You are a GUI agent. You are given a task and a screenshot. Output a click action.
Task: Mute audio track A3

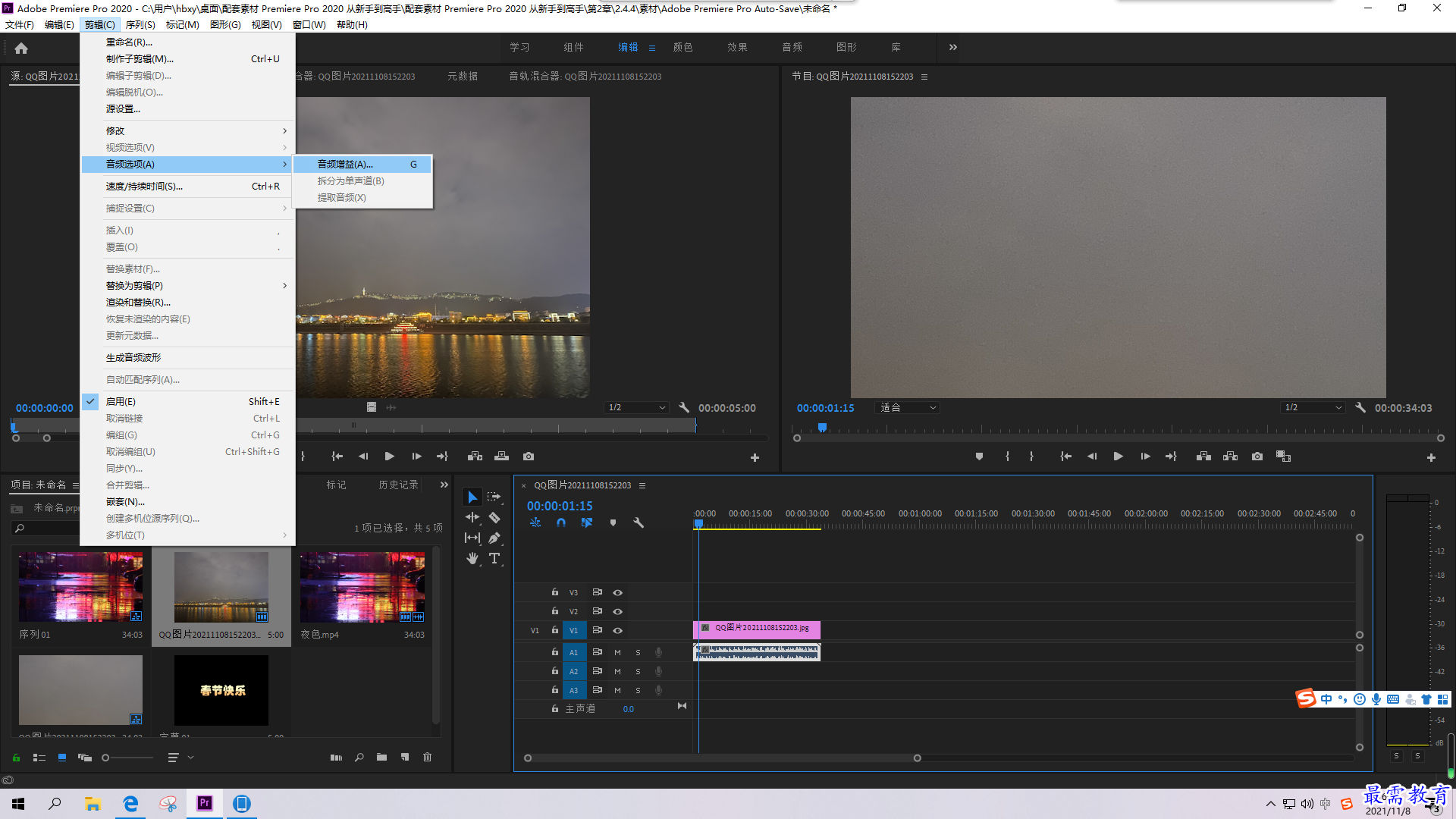pyautogui.click(x=617, y=690)
